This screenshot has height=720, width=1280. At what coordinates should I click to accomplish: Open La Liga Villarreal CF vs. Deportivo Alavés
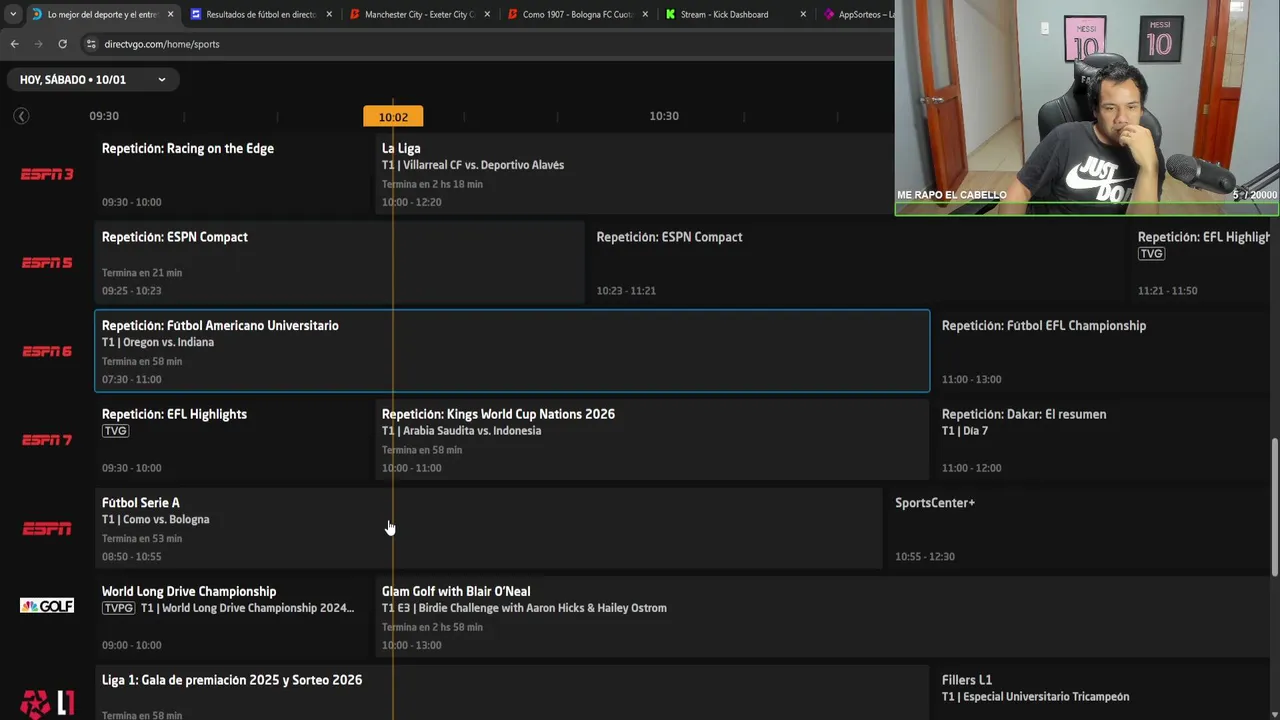[634, 174]
